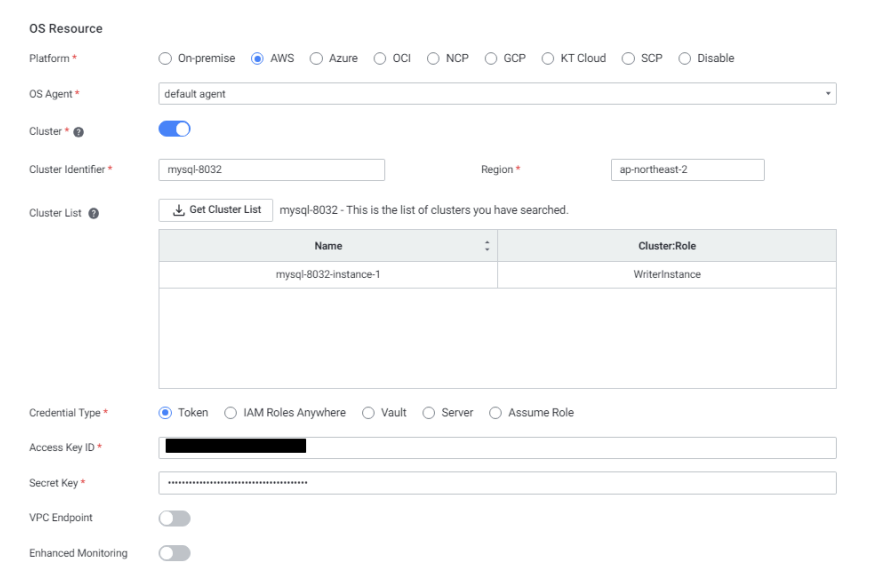Enable the VPC Endpoint toggle

click(x=174, y=518)
